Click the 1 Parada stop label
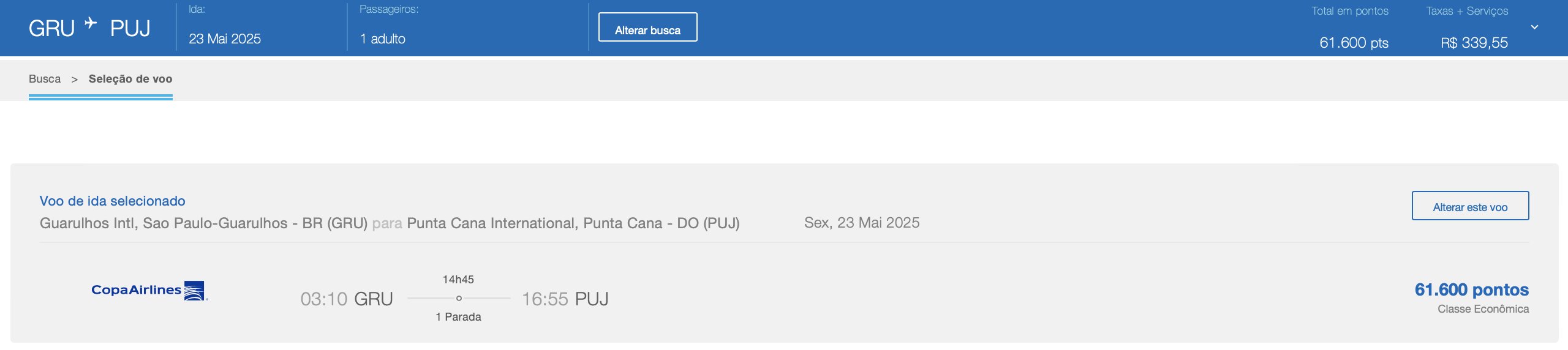The image size is (1568, 350). pyautogui.click(x=458, y=317)
